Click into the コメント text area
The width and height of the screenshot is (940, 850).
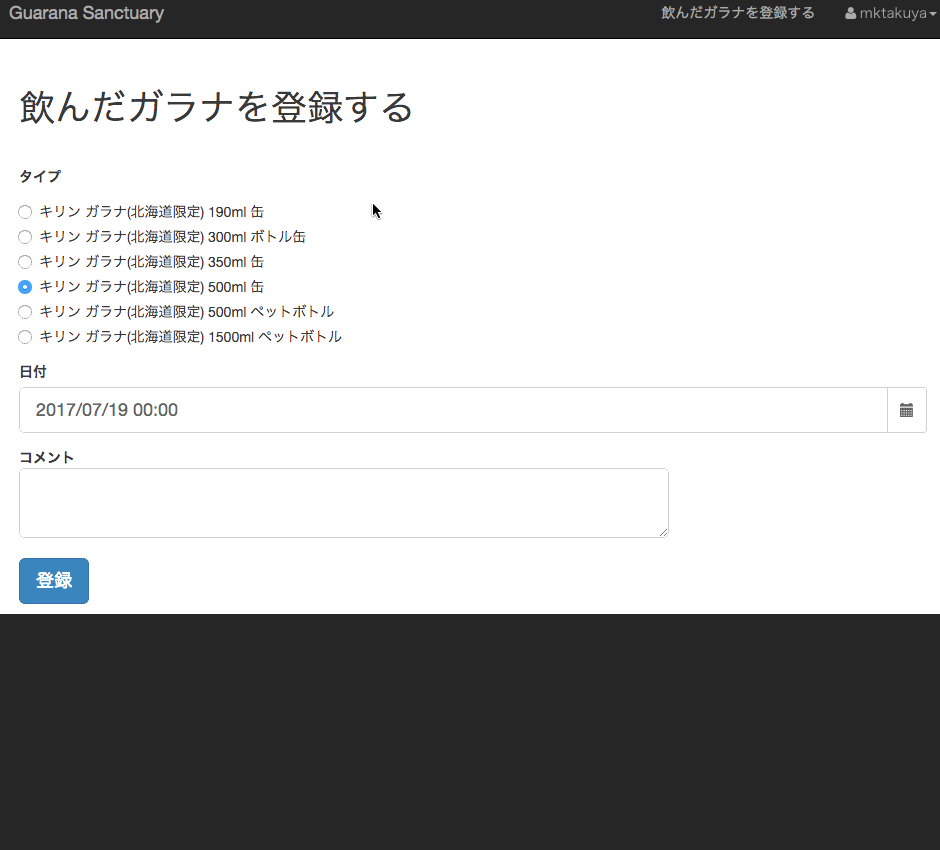coord(344,503)
